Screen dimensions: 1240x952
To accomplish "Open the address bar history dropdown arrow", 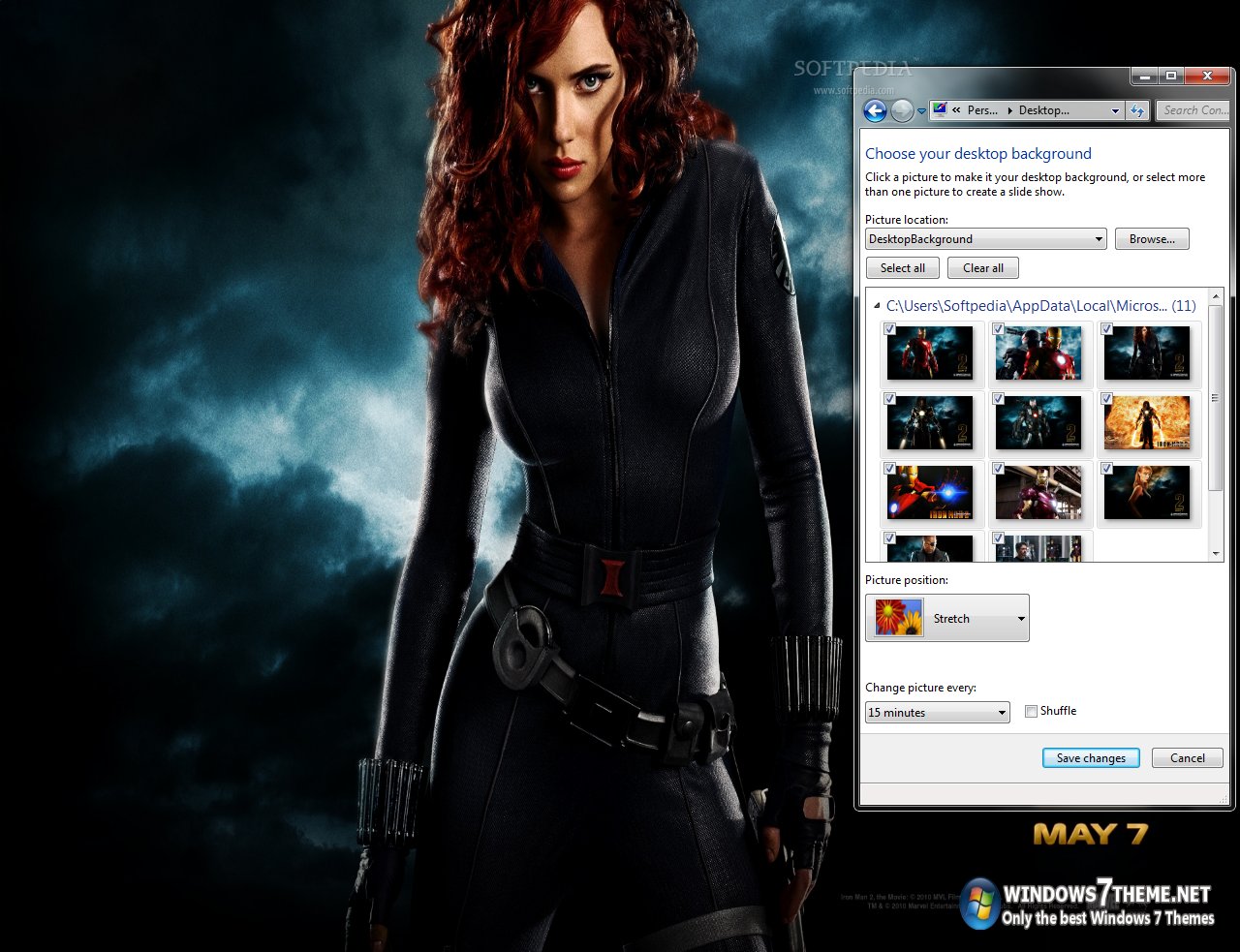I will pos(1115,110).
